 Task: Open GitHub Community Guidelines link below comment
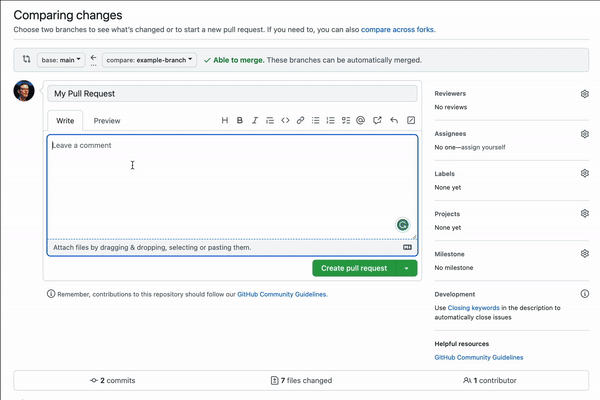pyautogui.click(x=282, y=294)
